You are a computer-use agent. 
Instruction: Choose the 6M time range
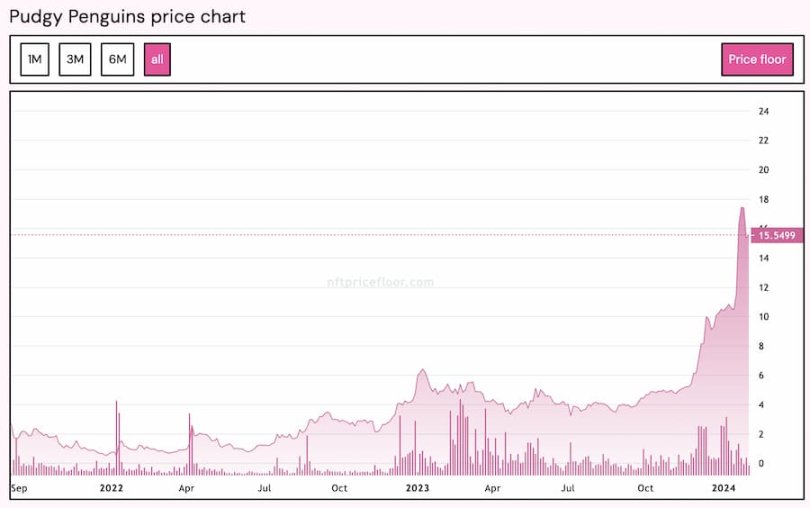(117, 59)
